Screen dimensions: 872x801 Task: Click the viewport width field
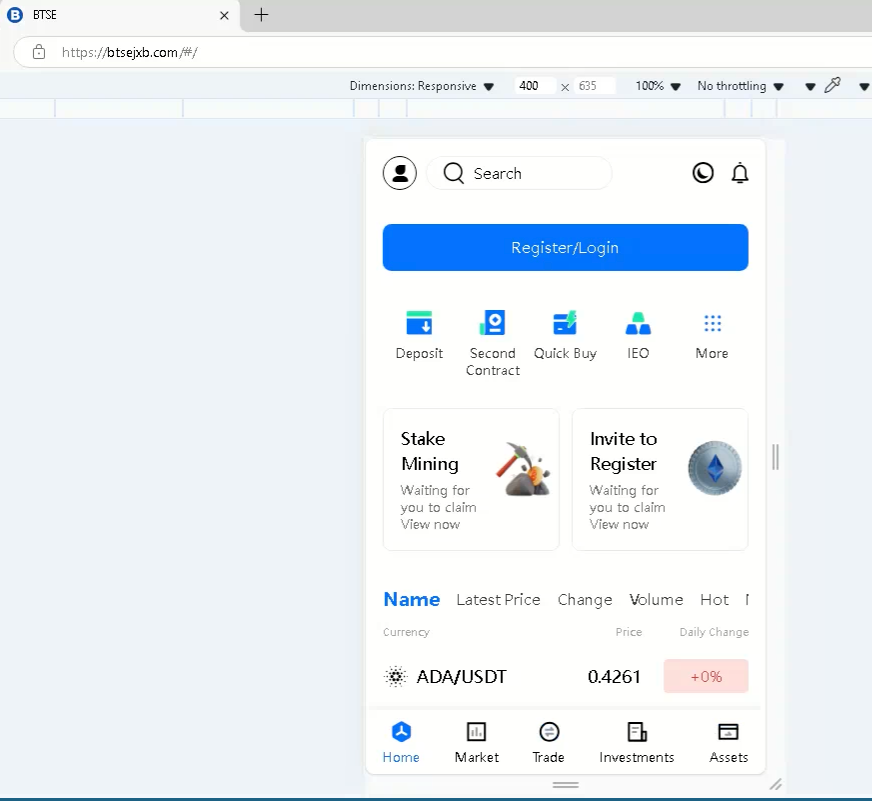534,86
